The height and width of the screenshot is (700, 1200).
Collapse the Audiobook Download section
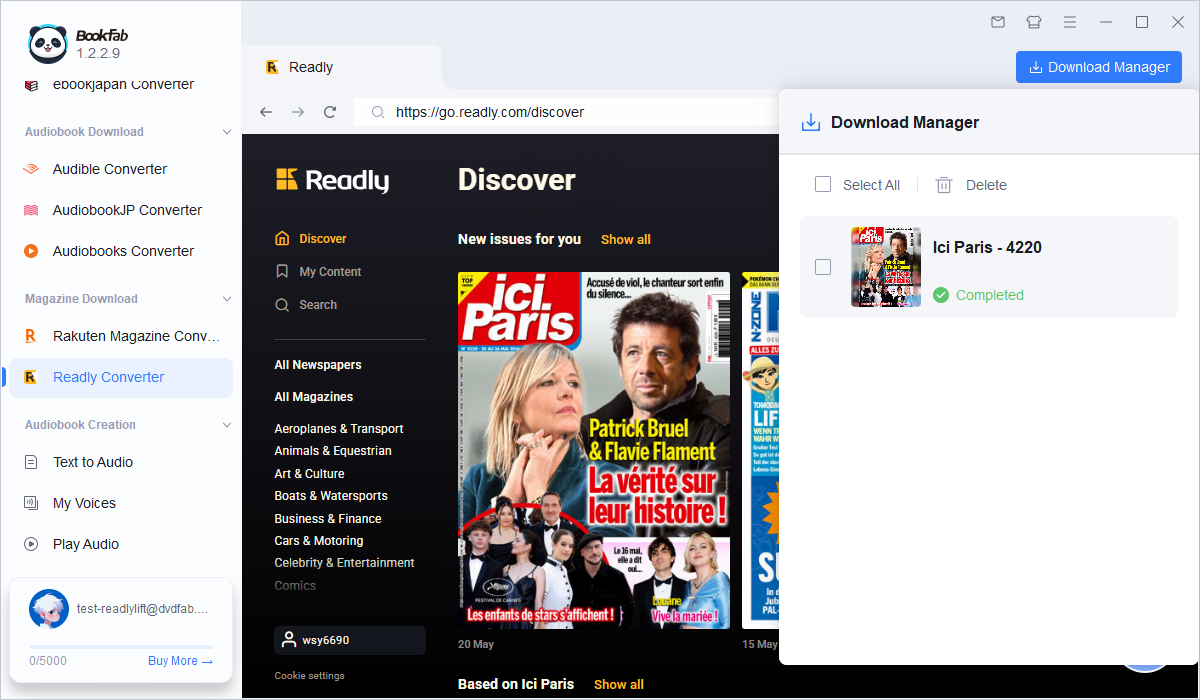[227, 132]
